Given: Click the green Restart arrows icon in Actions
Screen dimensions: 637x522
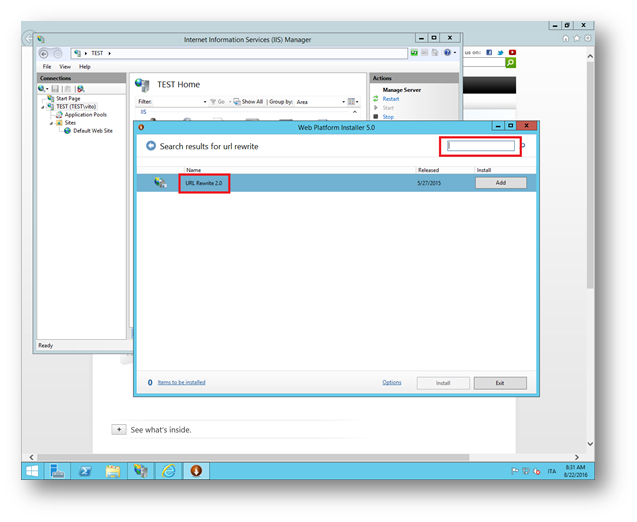Looking at the screenshot, I should click(376, 99).
